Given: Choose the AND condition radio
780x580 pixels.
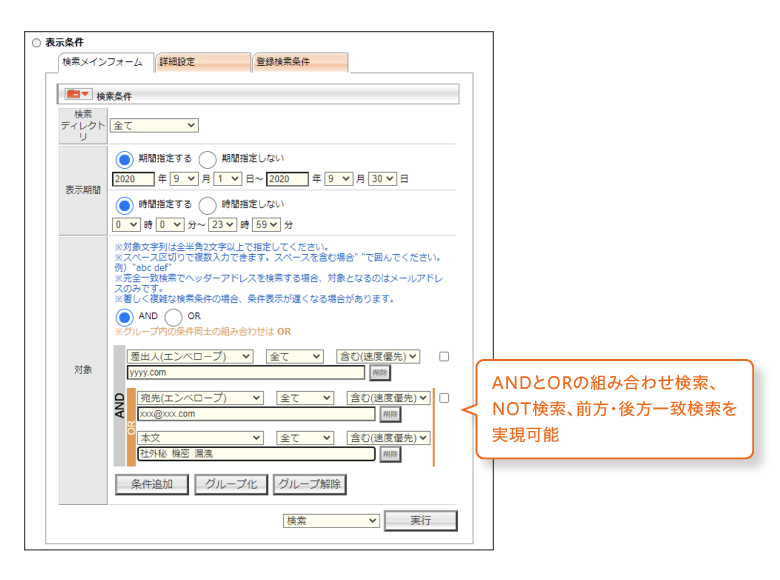Looking at the screenshot, I should click(124, 317).
